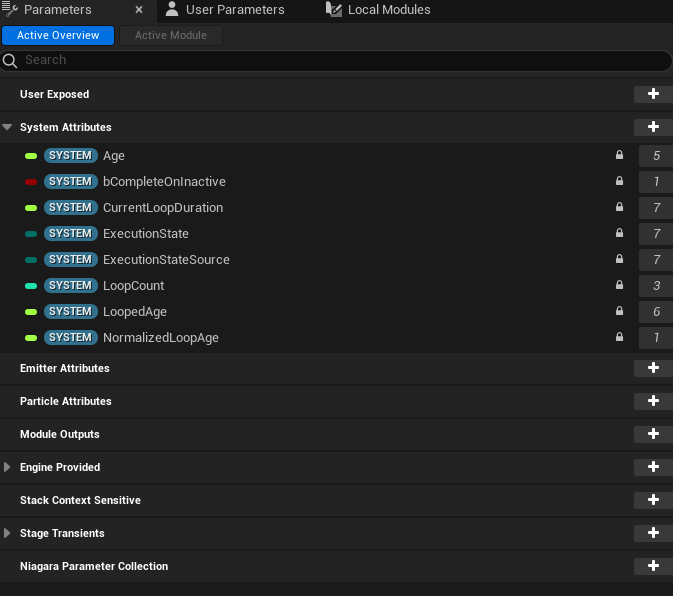
Task: Click the reference count 3 for LoopCount
Action: [x=656, y=286]
